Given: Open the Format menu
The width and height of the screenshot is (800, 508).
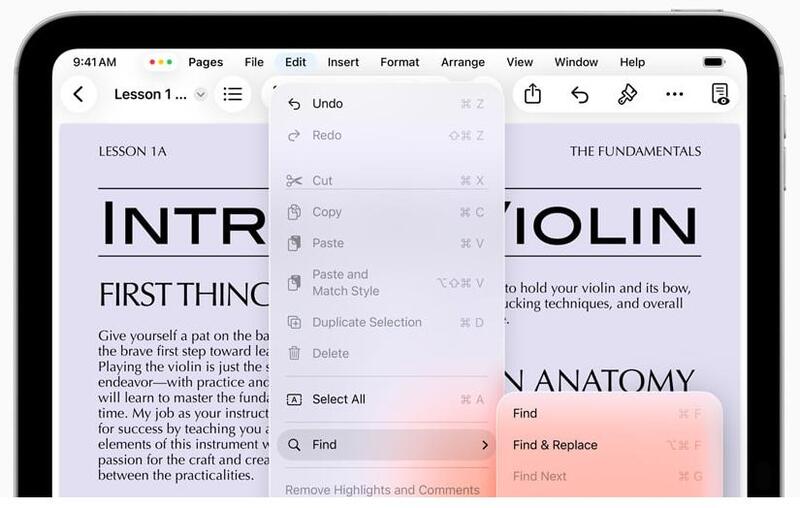Looking at the screenshot, I should [399, 62].
